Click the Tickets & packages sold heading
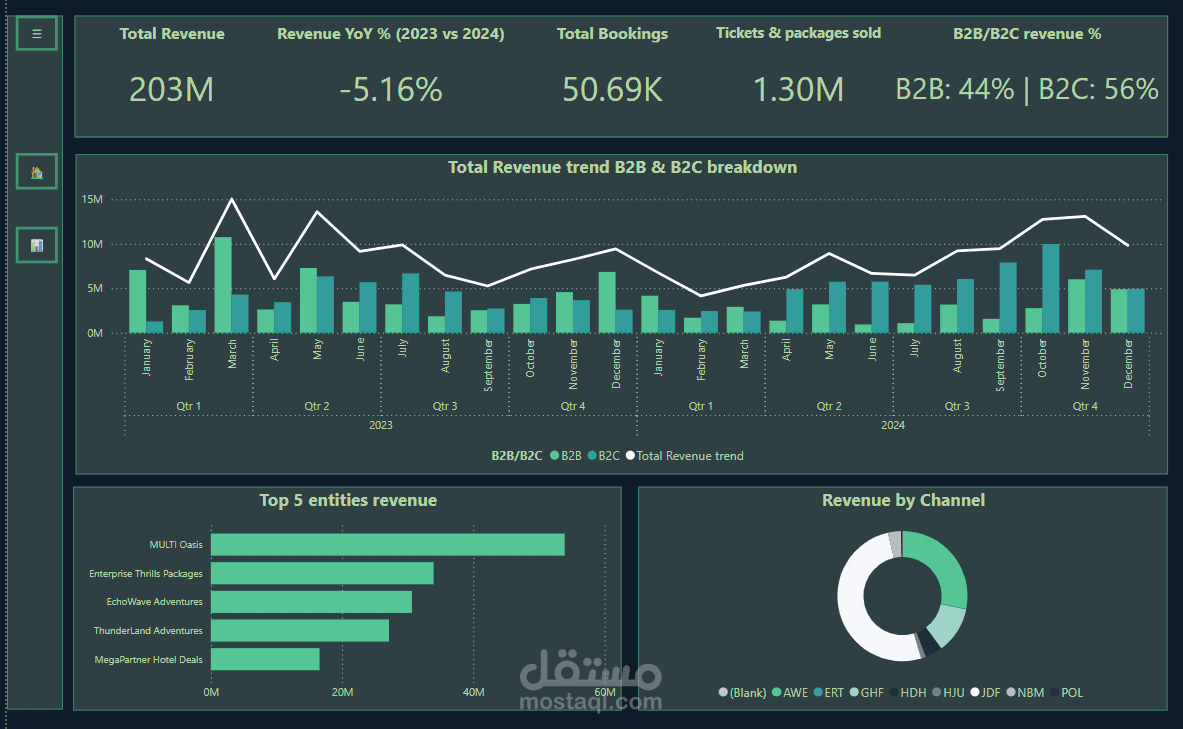Image resolution: width=1183 pixels, height=729 pixels. tap(798, 33)
